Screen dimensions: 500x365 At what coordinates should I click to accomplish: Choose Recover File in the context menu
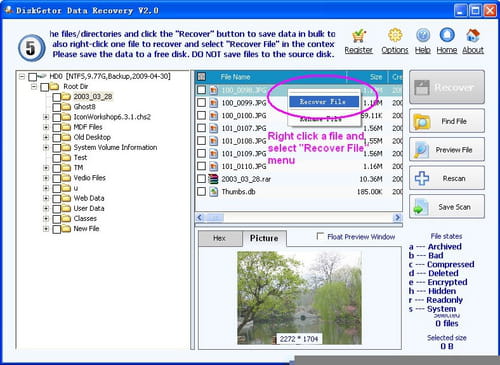[x=324, y=102]
